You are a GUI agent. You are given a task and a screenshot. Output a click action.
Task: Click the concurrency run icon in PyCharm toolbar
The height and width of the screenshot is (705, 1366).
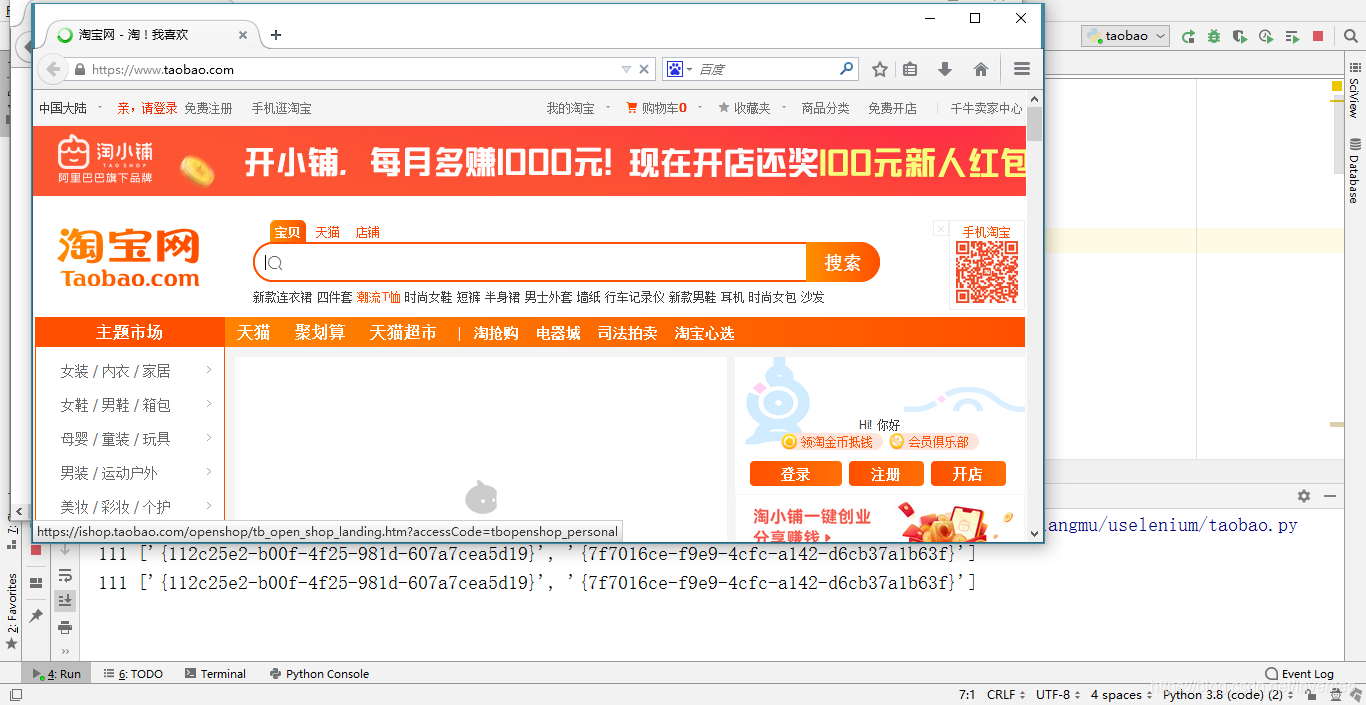pyautogui.click(x=1292, y=36)
